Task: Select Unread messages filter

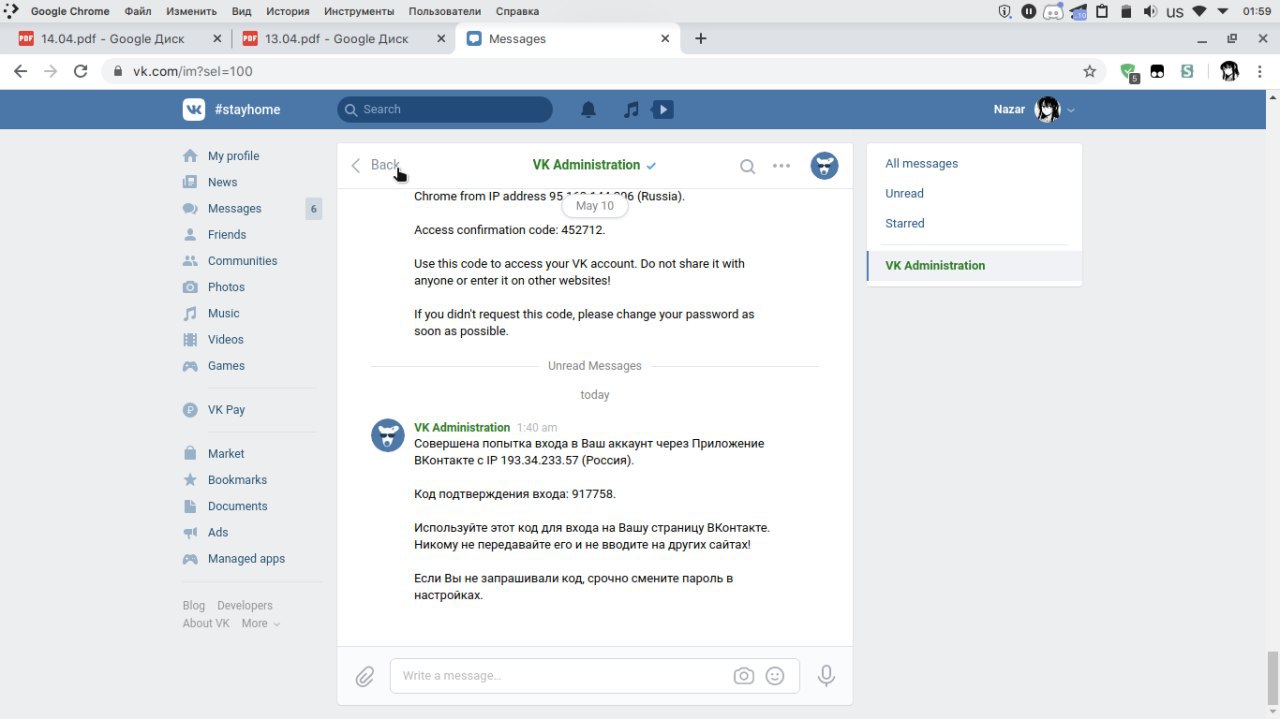Action: point(974,193)
